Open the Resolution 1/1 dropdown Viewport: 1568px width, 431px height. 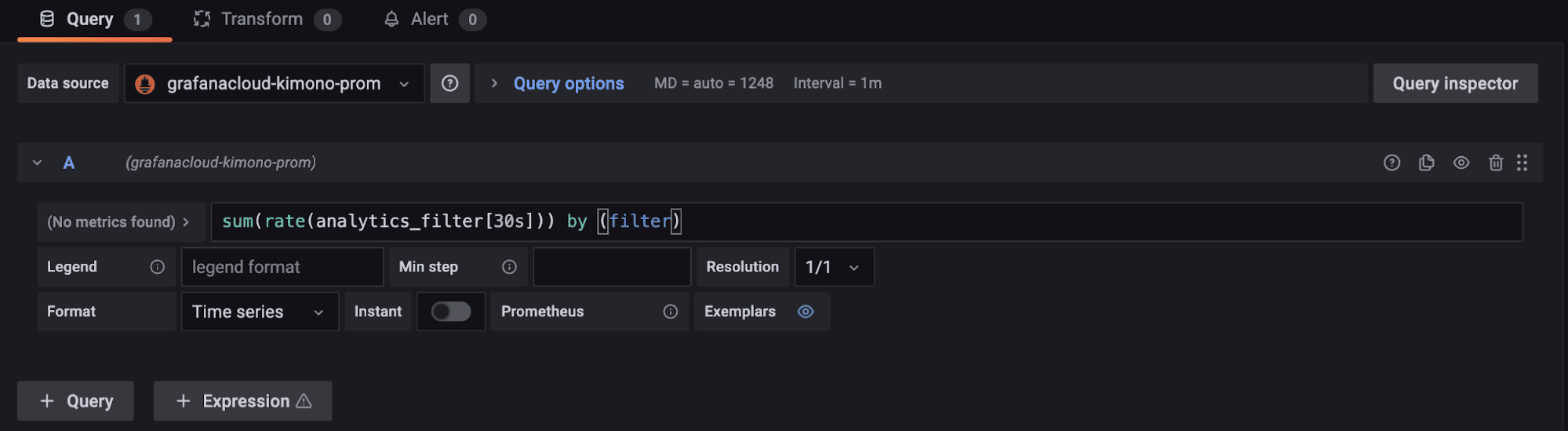833,267
